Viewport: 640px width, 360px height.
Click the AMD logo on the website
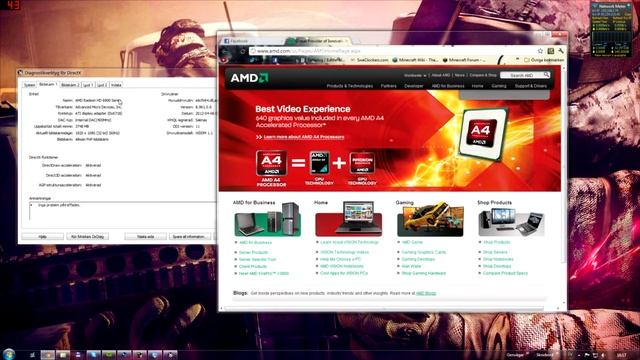(x=249, y=78)
